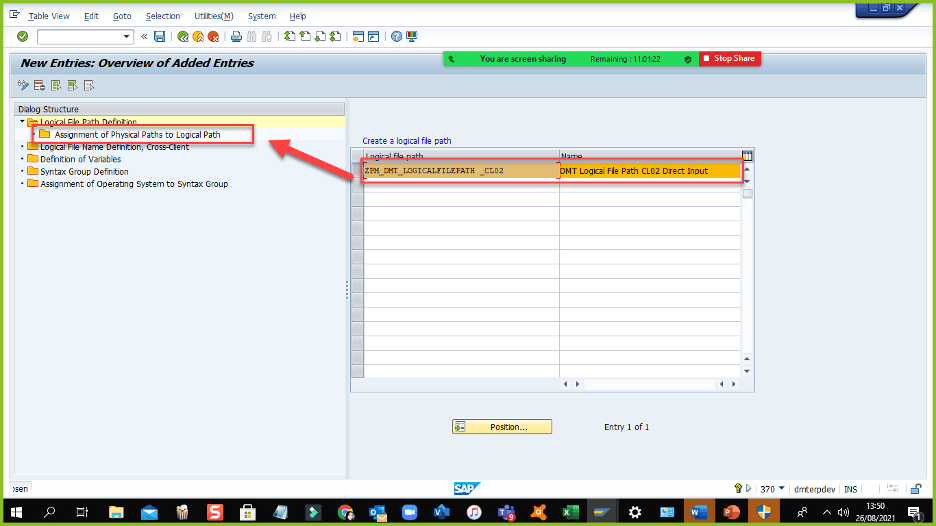Select the second empty row selector box
Viewport: 936px width, 526px height.
point(357,196)
